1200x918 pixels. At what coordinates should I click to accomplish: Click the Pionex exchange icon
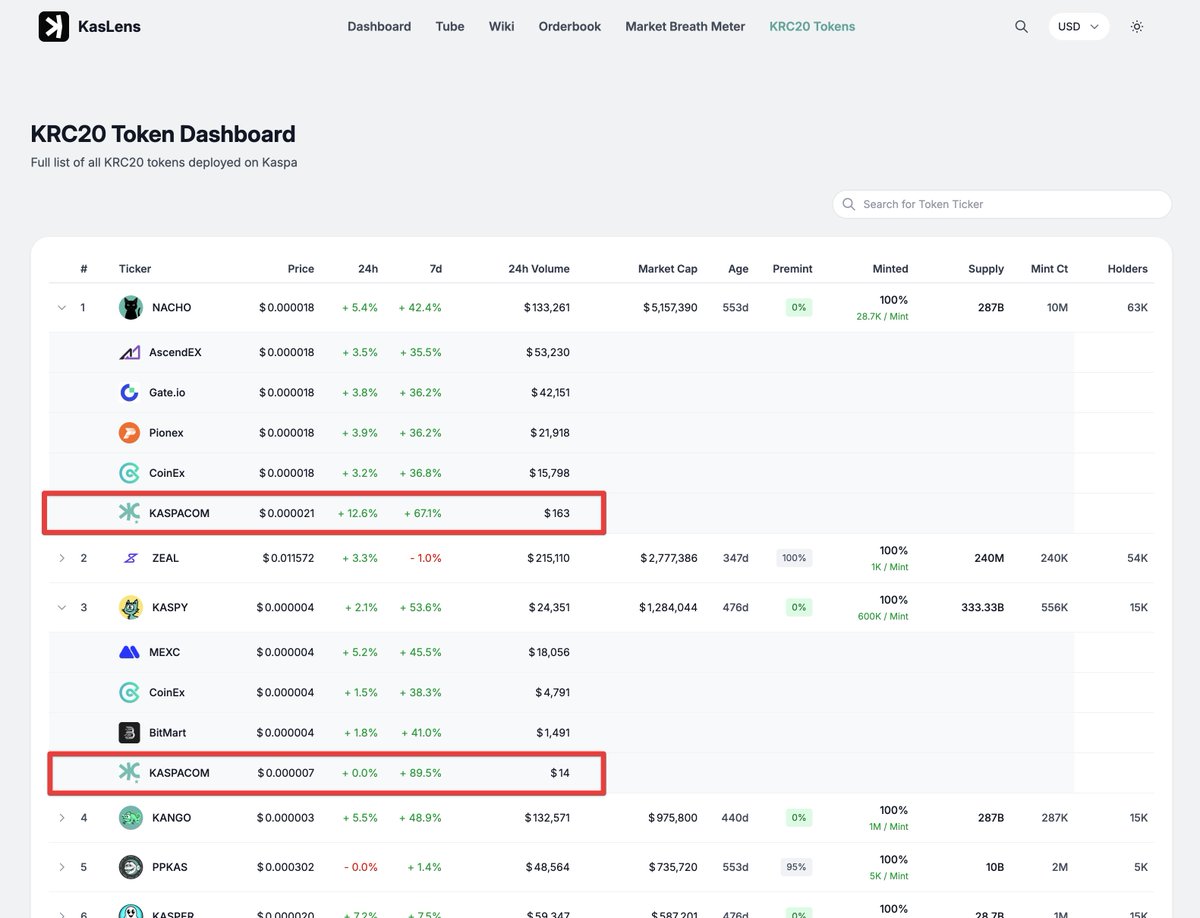pyautogui.click(x=129, y=432)
